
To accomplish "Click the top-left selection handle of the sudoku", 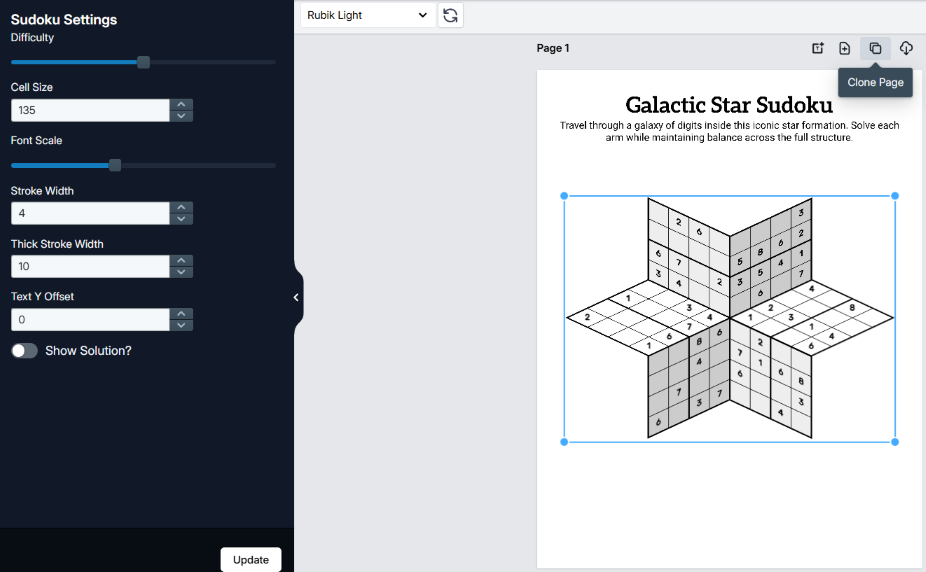I will 565,196.
